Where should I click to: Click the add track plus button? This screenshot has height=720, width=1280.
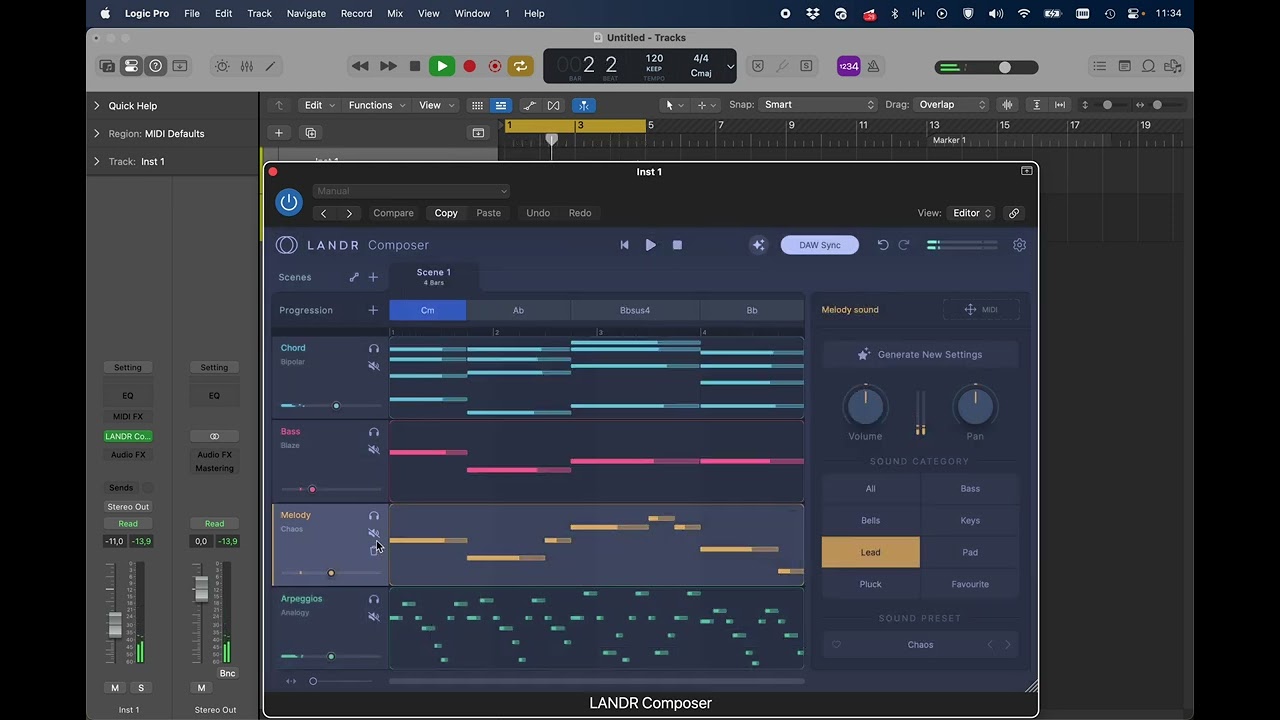point(279,133)
